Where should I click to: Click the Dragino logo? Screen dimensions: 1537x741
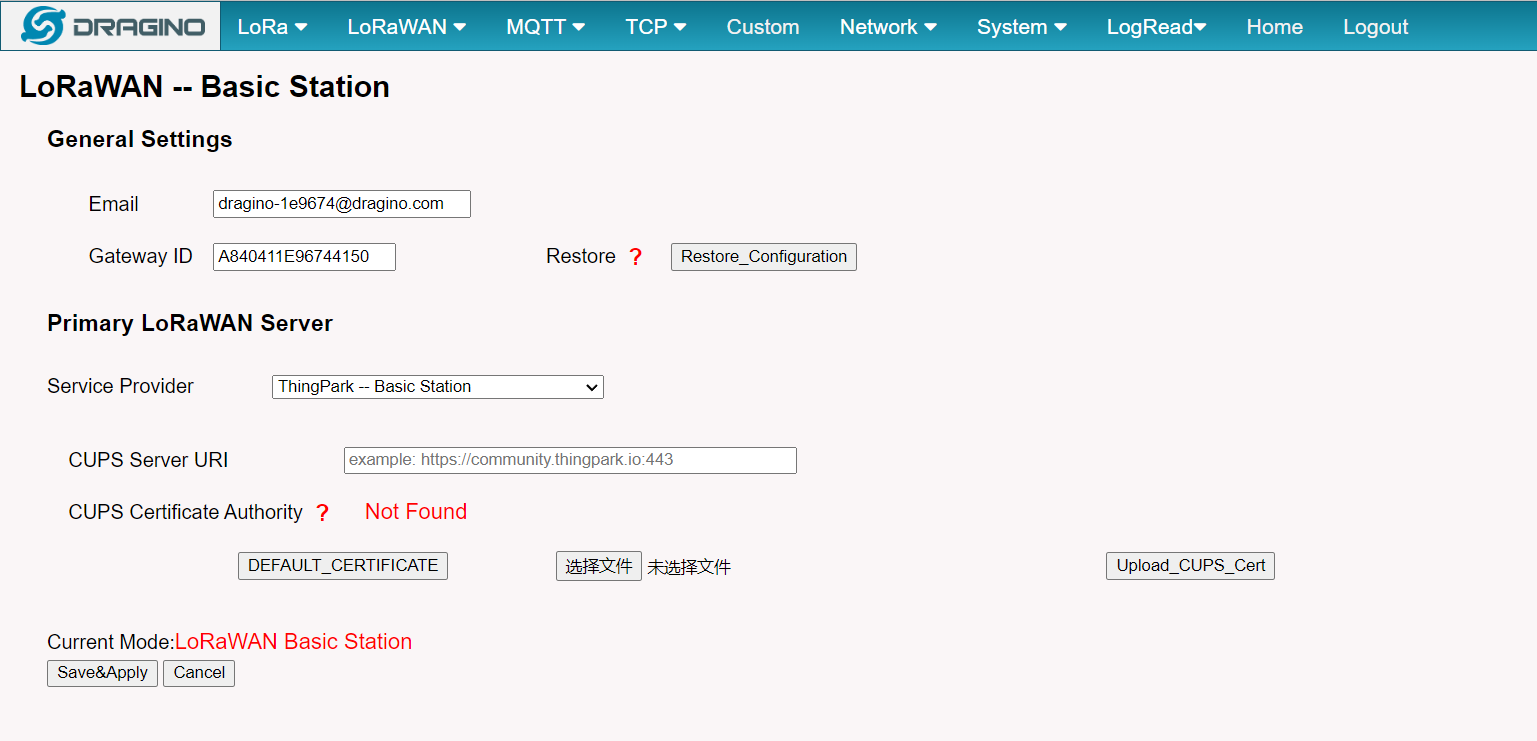point(111,26)
